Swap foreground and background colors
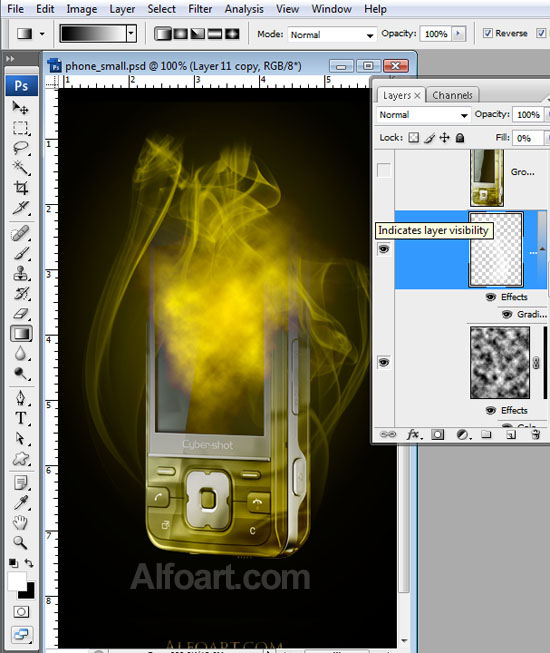Screen dimensions: 550x653 29,563
